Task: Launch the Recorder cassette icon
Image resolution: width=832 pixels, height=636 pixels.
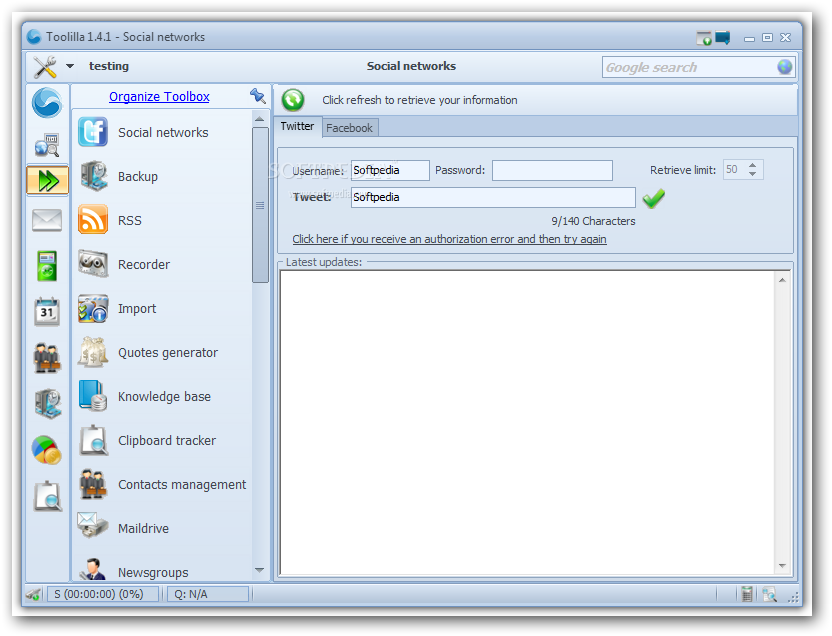Action: pyautogui.click(x=93, y=264)
